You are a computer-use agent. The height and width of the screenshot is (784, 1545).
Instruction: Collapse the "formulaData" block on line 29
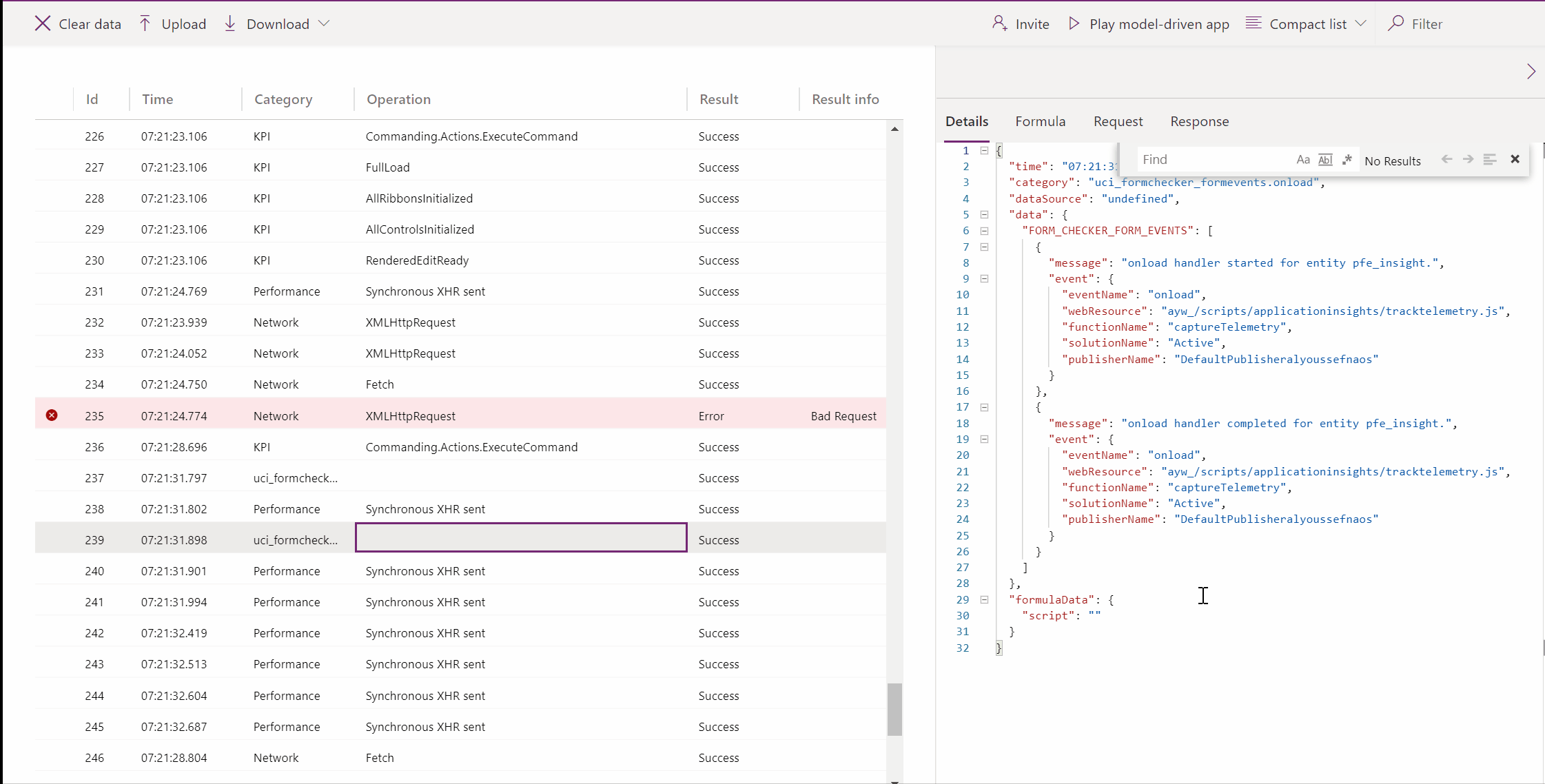984,599
